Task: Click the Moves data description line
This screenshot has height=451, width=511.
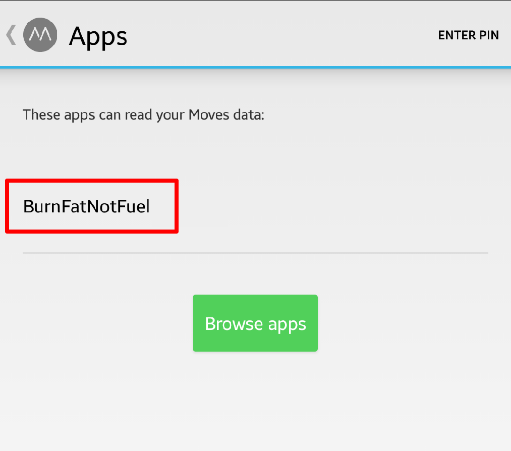Action: pos(143,115)
